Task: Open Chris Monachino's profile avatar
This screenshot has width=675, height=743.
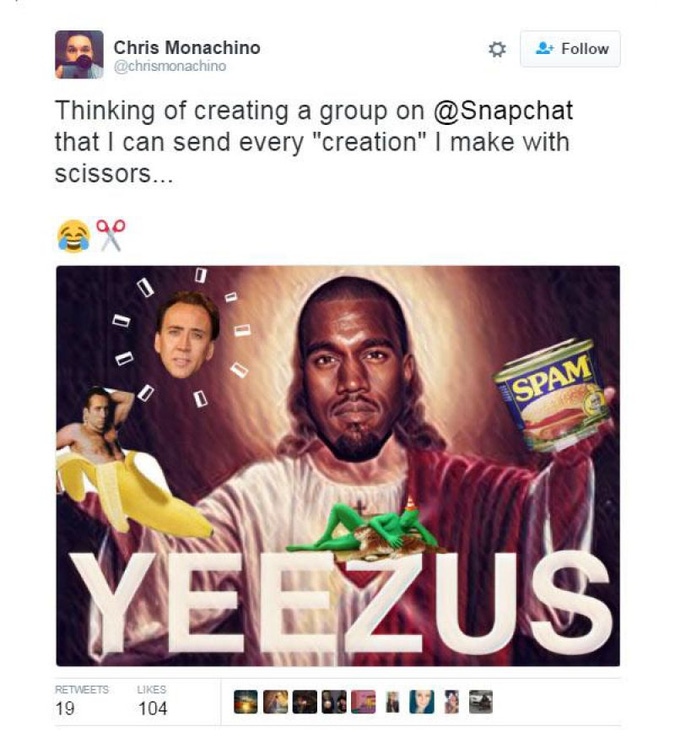Action: point(79,54)
